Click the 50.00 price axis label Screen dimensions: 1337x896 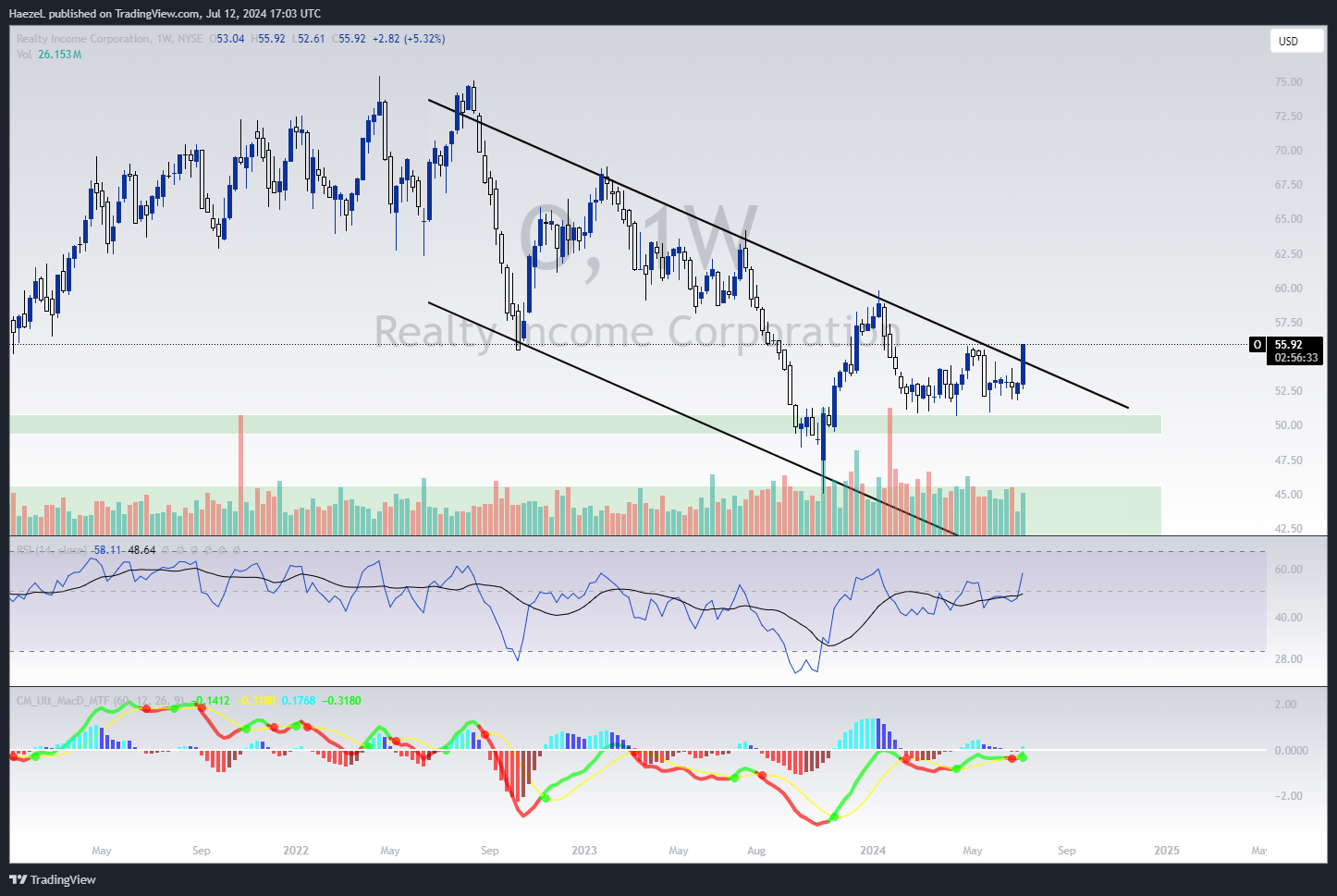[1288, 425]
